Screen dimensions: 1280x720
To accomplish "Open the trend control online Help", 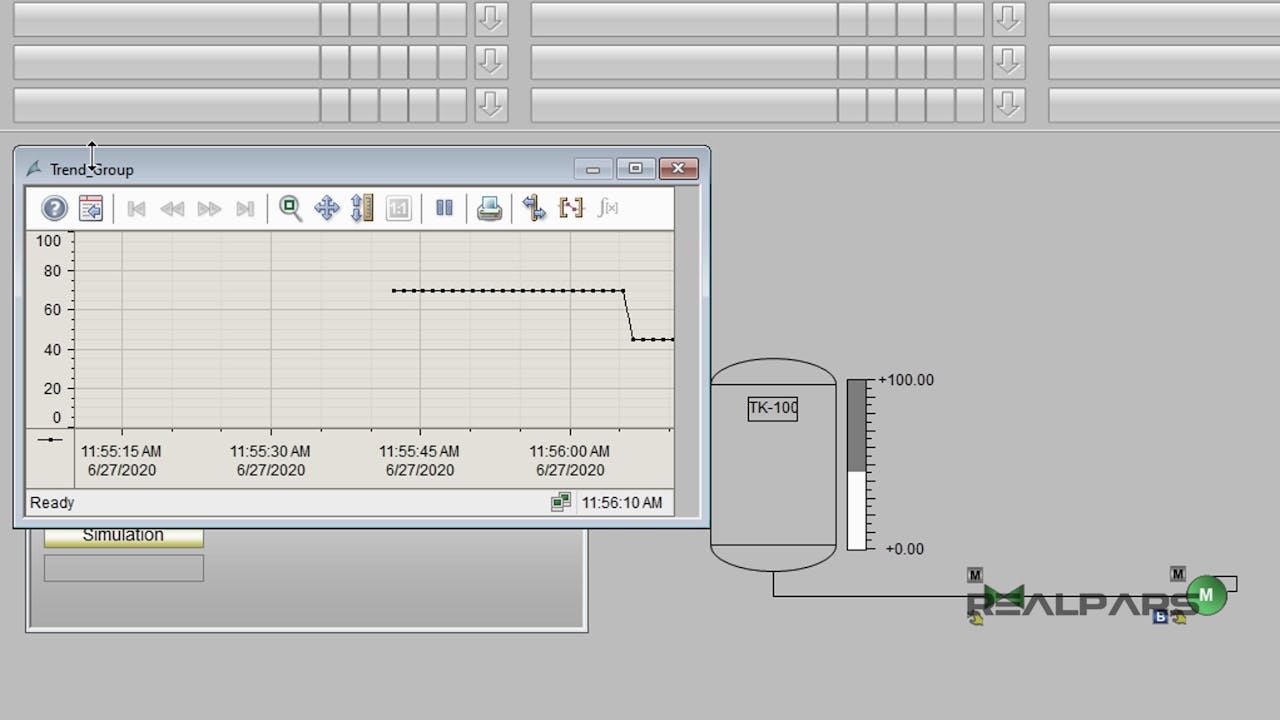I will (52, 208).
